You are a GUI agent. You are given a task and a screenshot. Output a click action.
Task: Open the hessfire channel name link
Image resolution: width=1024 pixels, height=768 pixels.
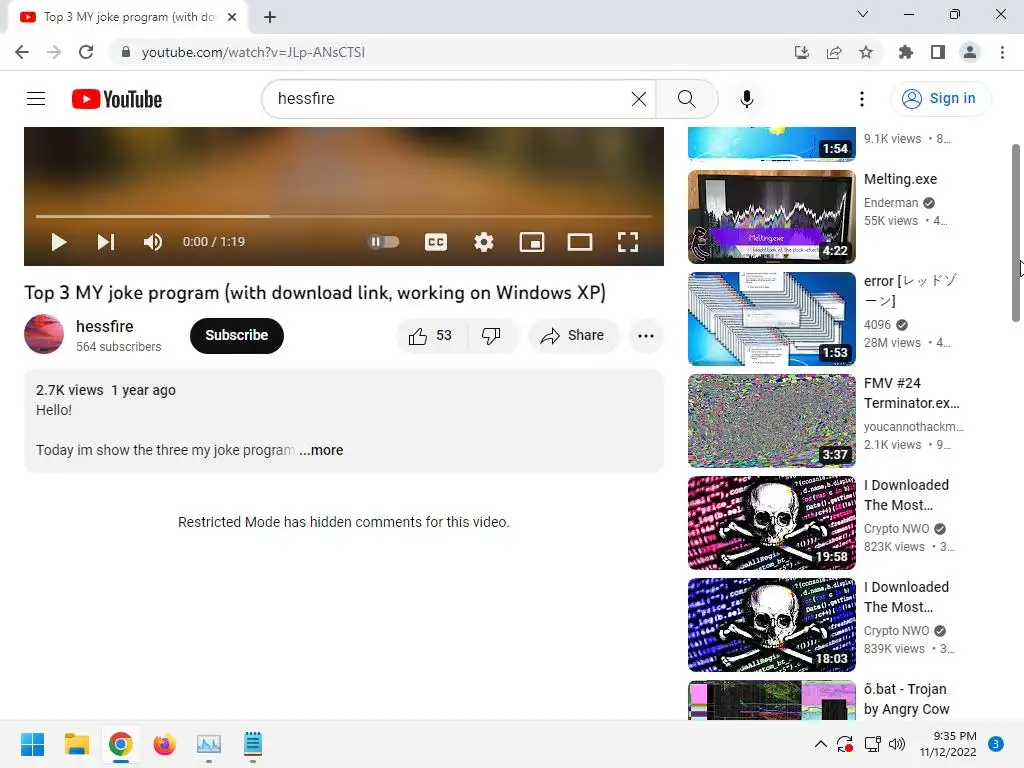click(x=104, y=326)
